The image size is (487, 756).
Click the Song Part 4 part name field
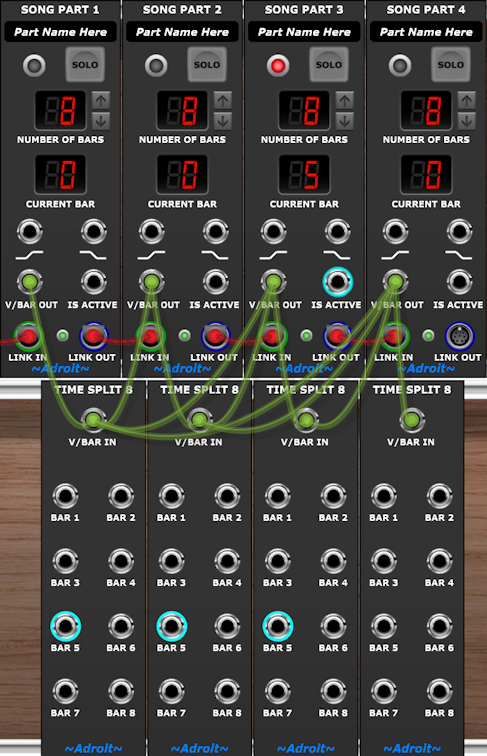click(x=426, y=32)
